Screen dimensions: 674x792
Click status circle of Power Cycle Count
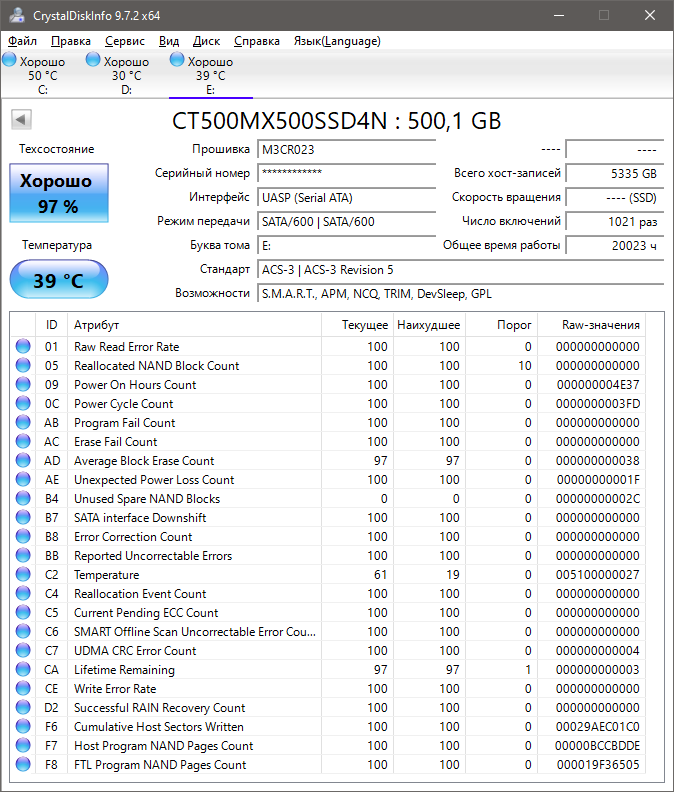point(23,404)
